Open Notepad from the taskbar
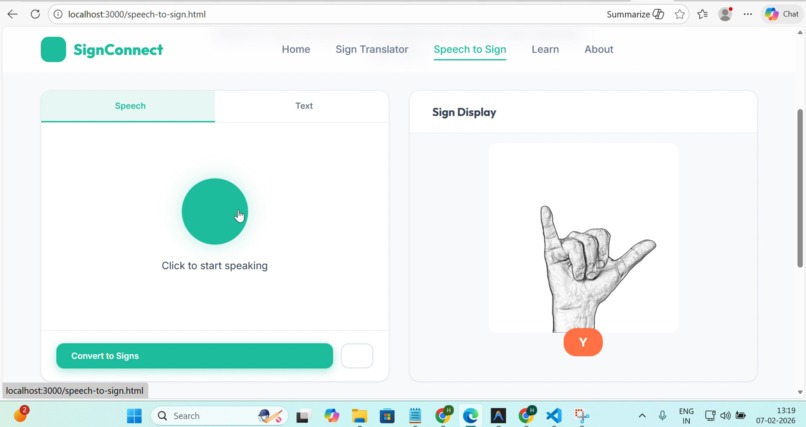The image size is (806, 427). pyautogui.click(x=415, y=416)
